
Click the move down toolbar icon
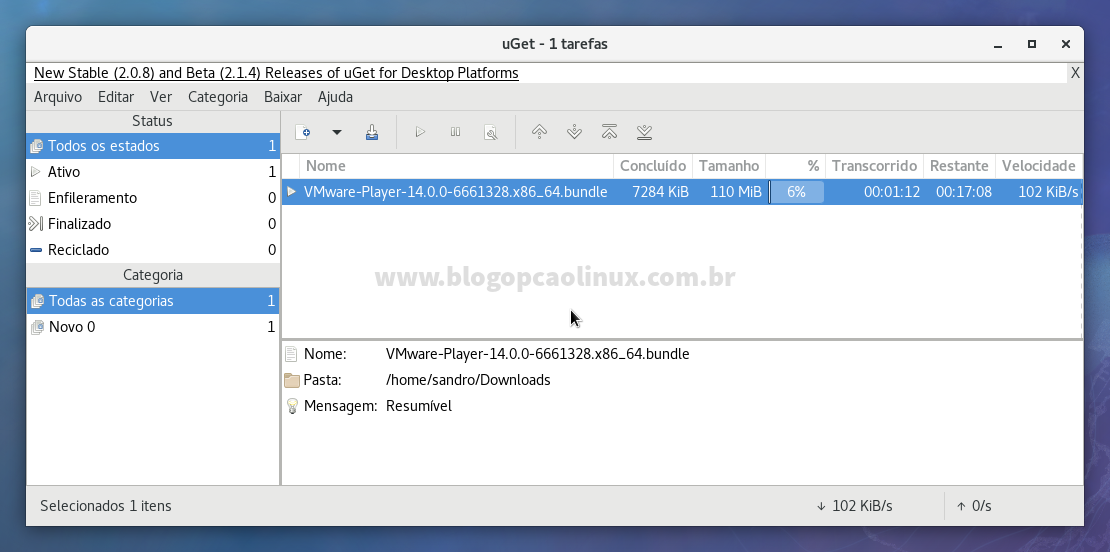coord(574,132)
